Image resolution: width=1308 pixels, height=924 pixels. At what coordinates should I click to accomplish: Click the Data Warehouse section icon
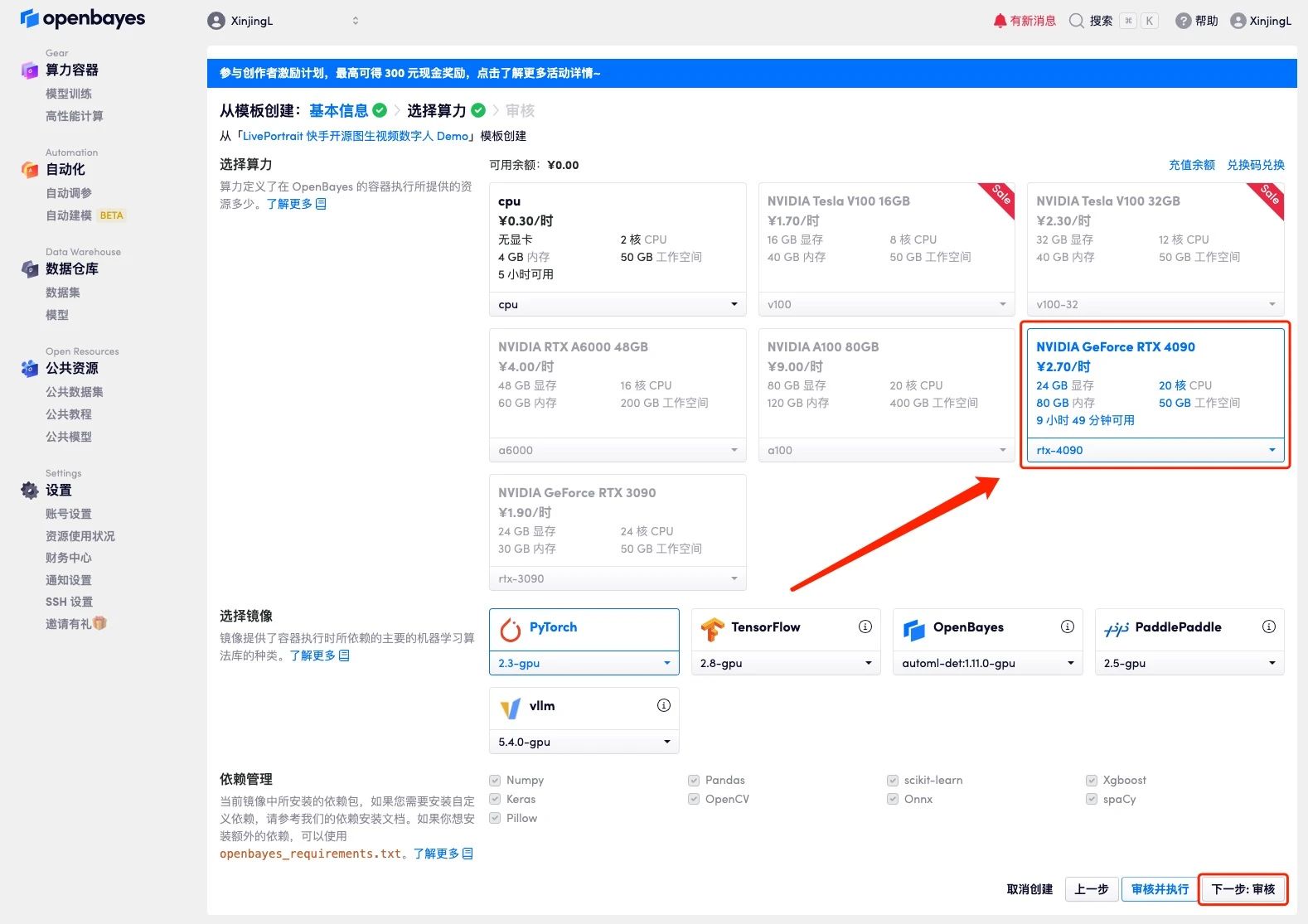pyautogui.click(x=29, y=269)
